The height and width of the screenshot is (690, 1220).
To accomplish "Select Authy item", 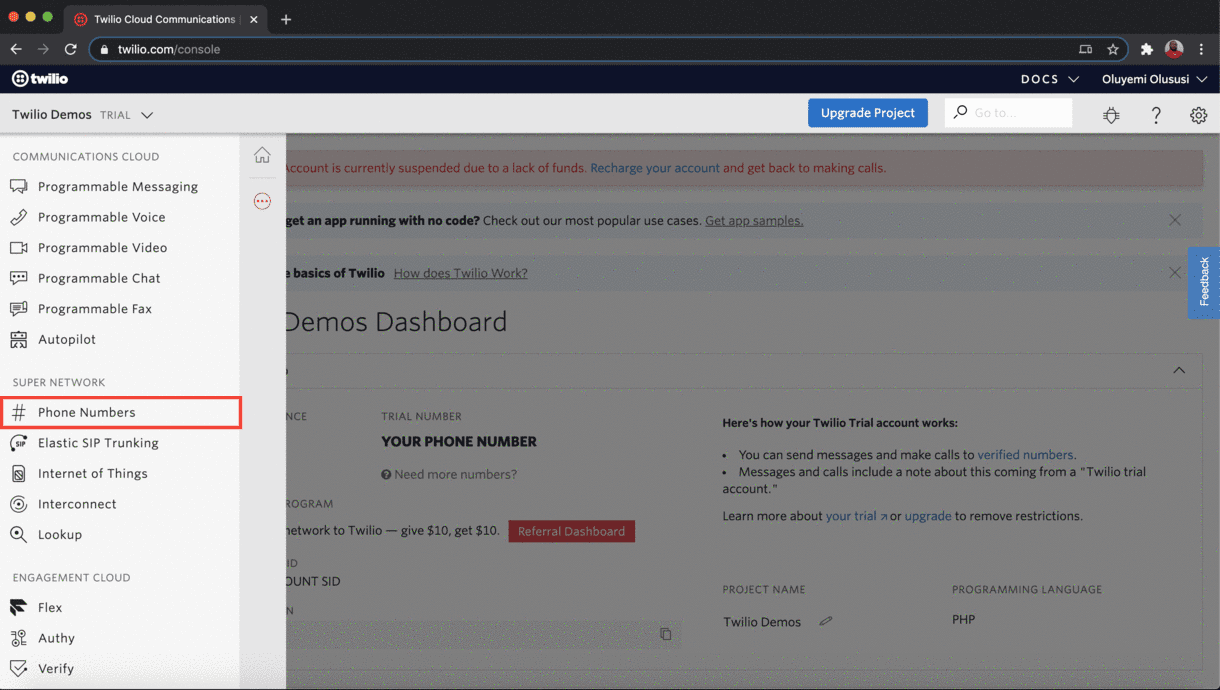I will [x=56, y=638].
